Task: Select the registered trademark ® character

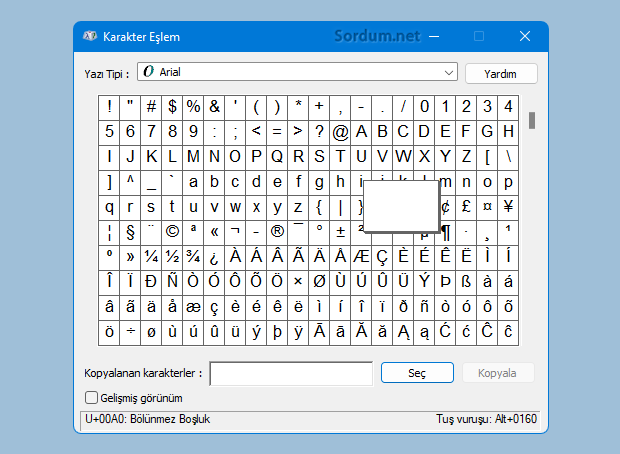Action: tap(277, 232)
